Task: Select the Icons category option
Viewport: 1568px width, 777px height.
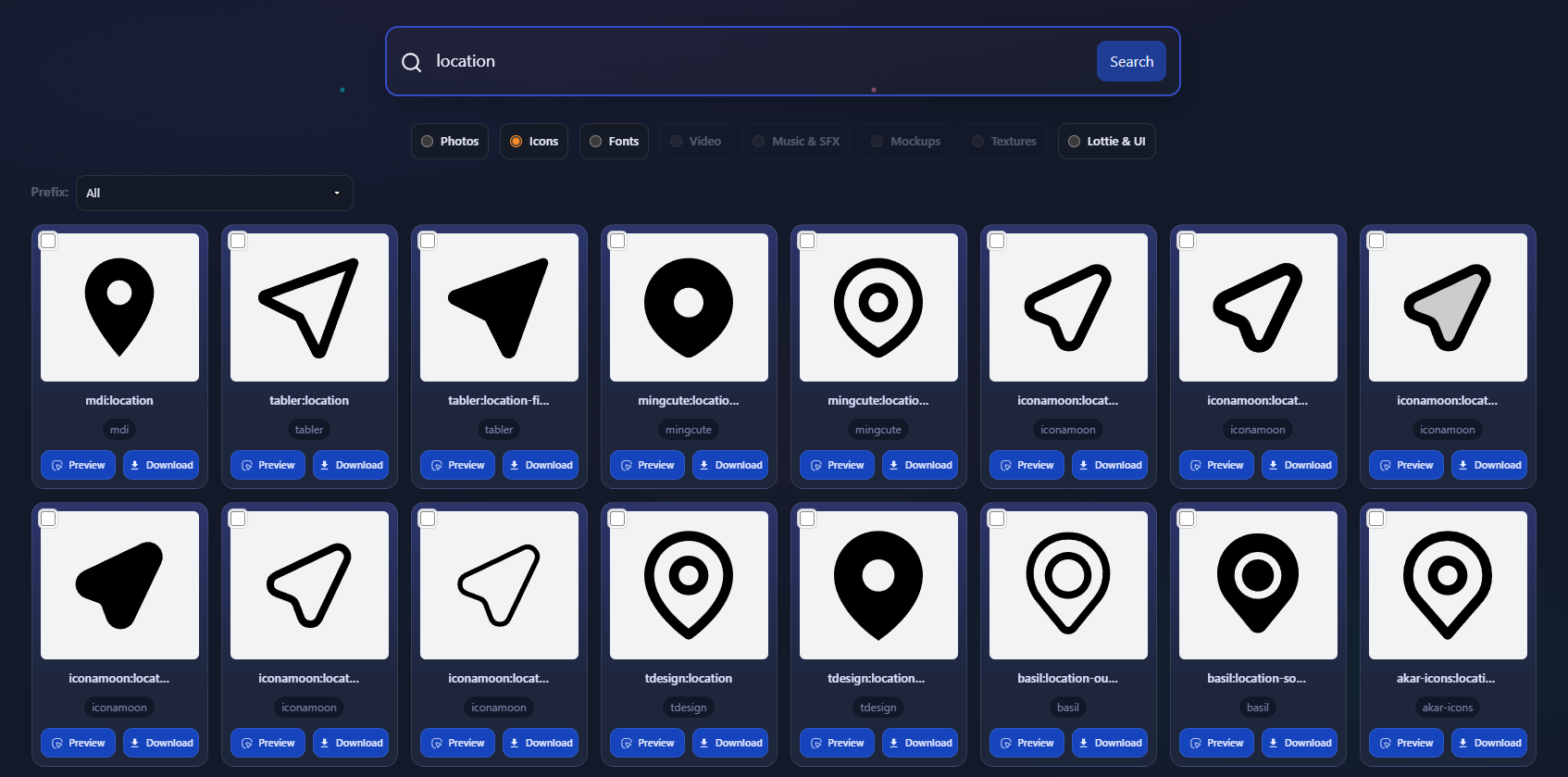Action: tap(534, 142)
